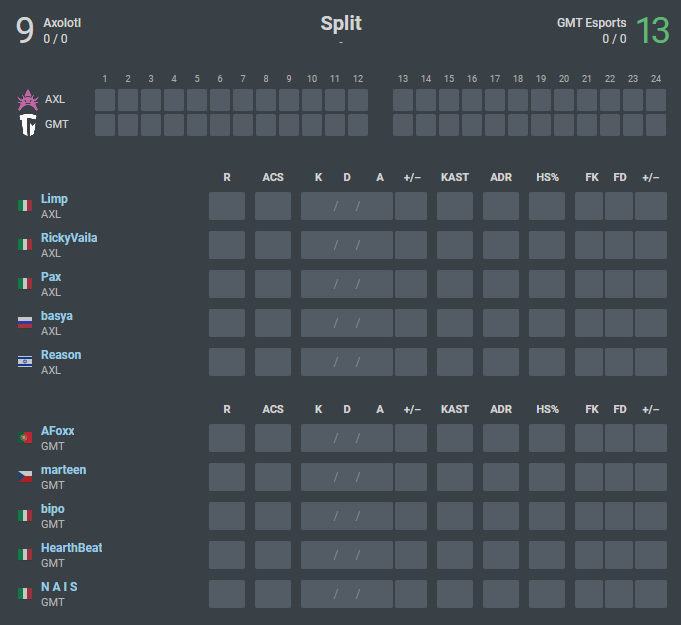The width and height of the screenshot is (681, 625).
Task: Click the HS% column header in GMT table
Action: (547, 409)
